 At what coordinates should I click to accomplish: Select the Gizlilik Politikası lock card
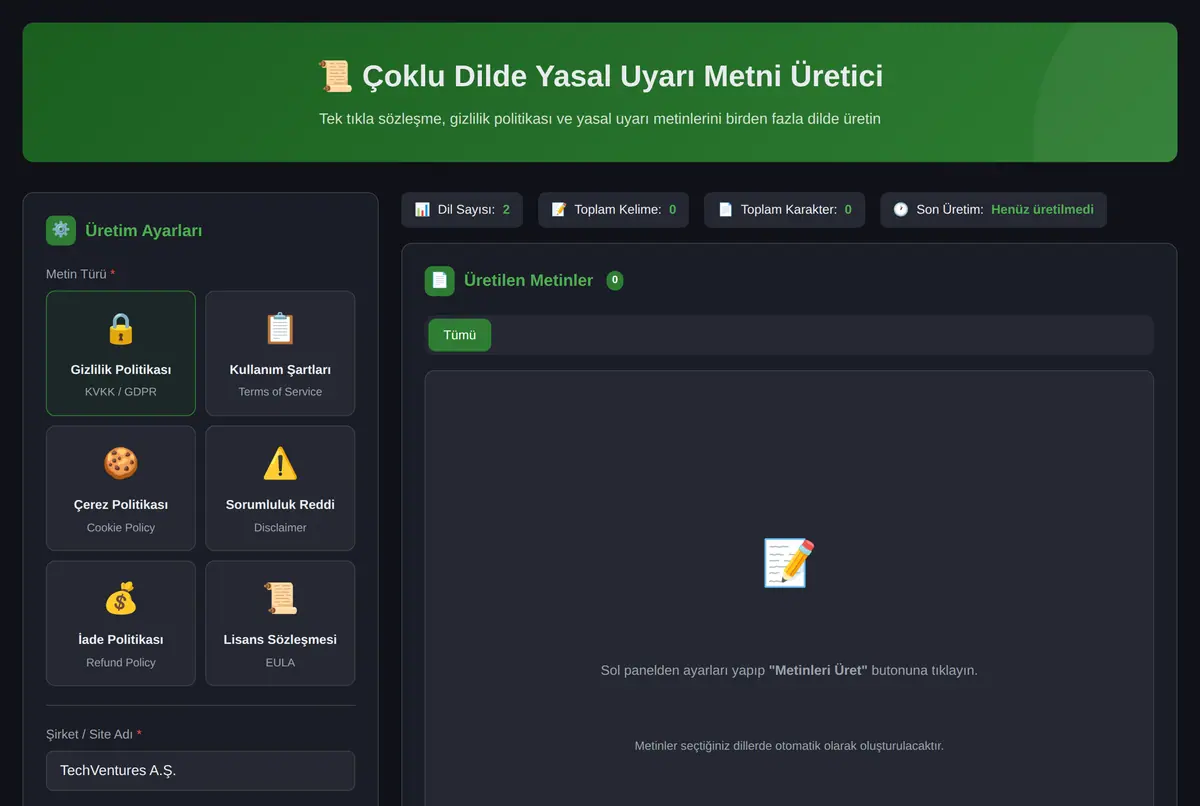coord(121,353)
